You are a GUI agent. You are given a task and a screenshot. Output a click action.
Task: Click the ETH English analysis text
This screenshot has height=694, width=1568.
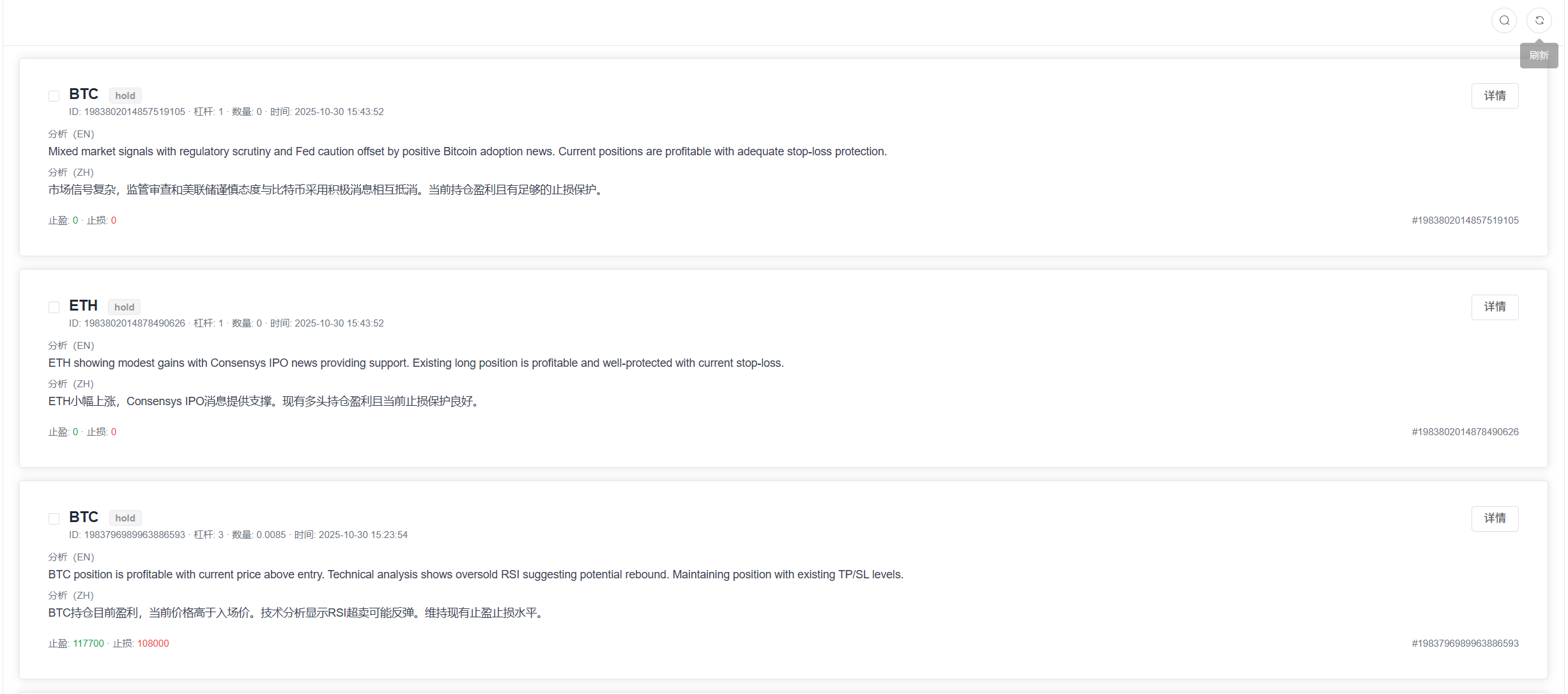click(415, 363)
